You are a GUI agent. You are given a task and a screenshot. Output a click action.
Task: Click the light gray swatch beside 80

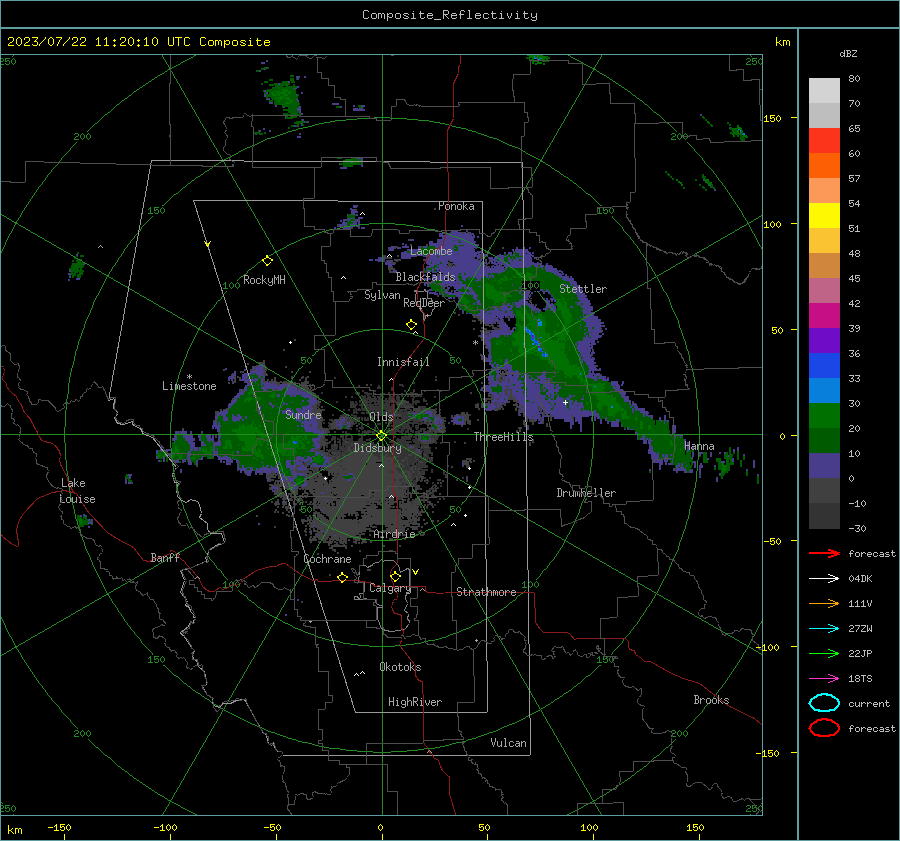coord(824,91)
